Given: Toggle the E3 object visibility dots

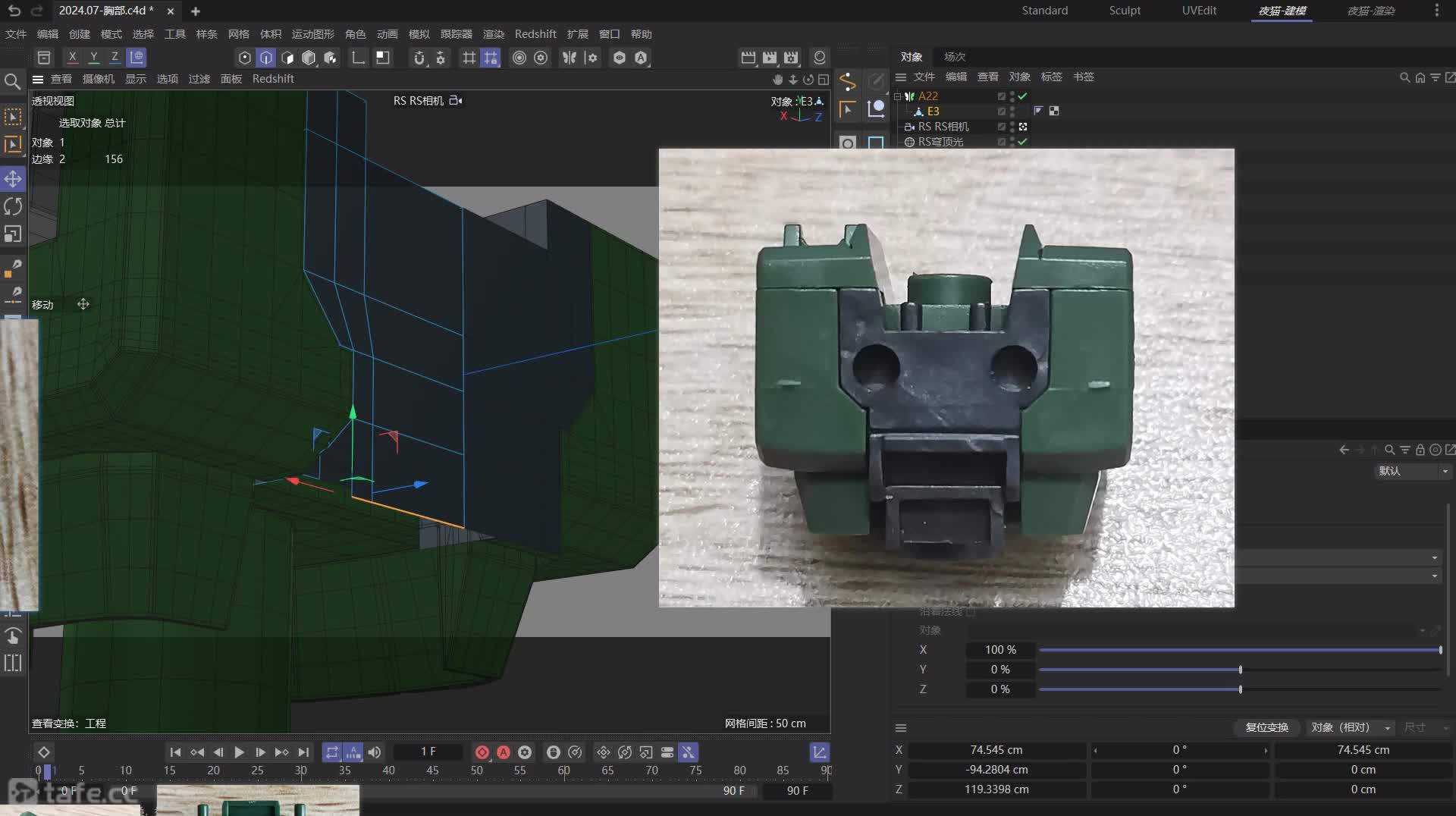Looking at the screenshot, I should pyautogui.click(x=1012, y=111).
